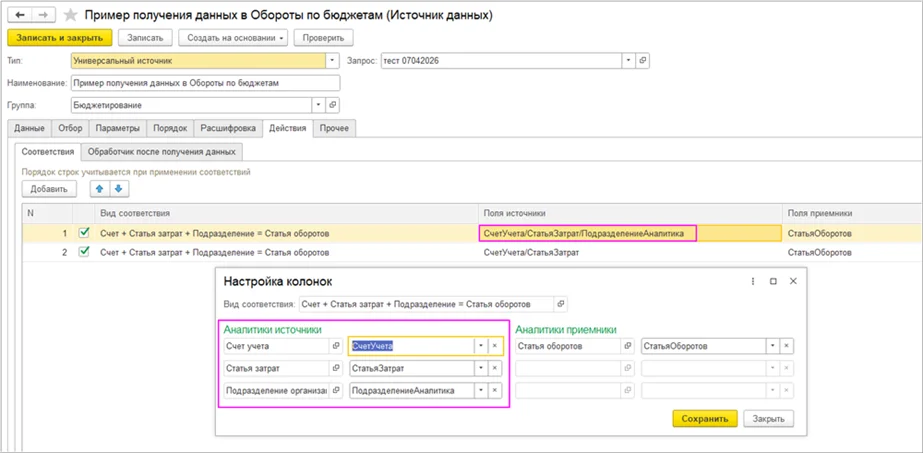
Task: Expand the СтатьяОборотов field dropdown
Action: tap(772, 347)
